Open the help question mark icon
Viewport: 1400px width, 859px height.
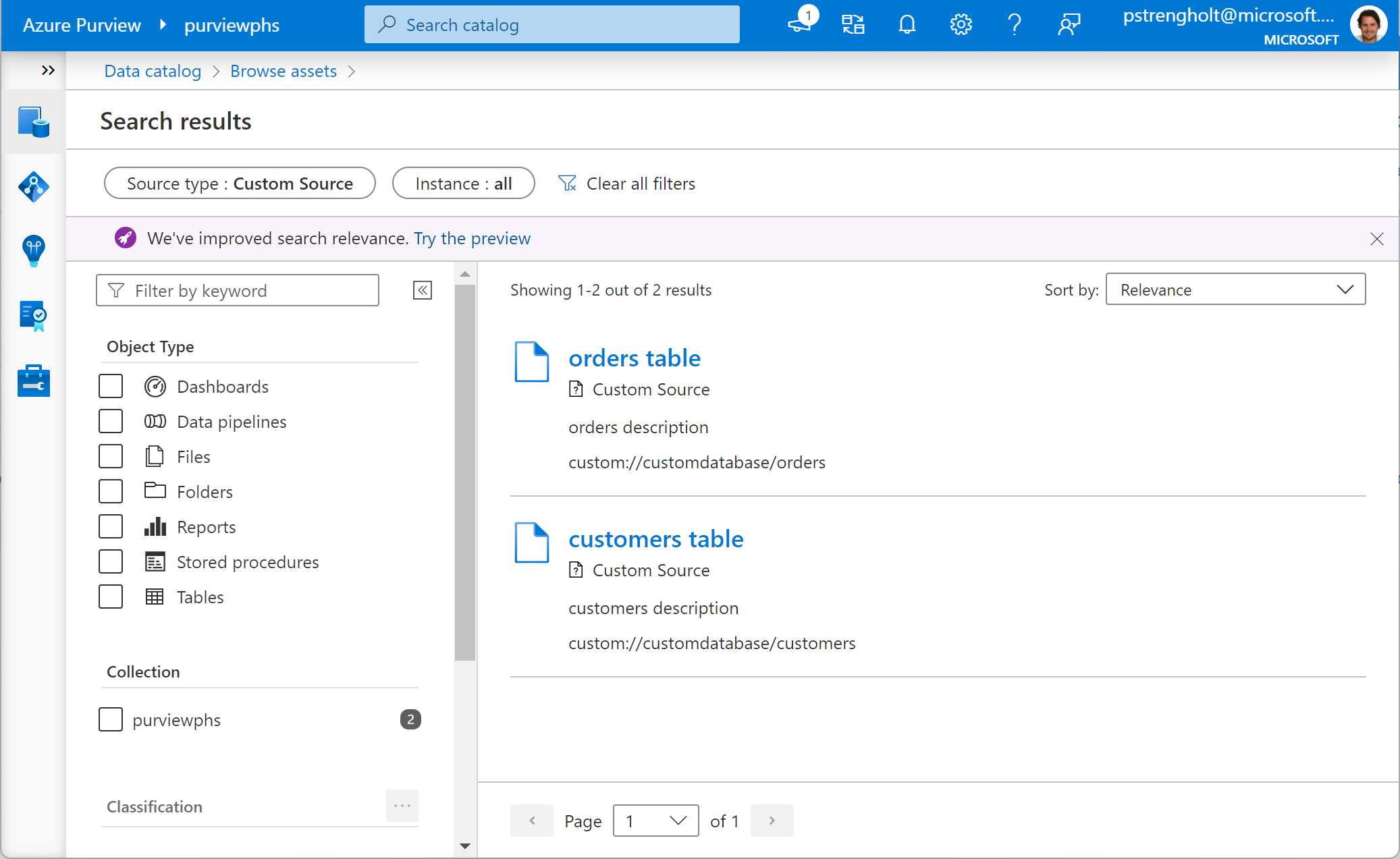(1015, 25)
